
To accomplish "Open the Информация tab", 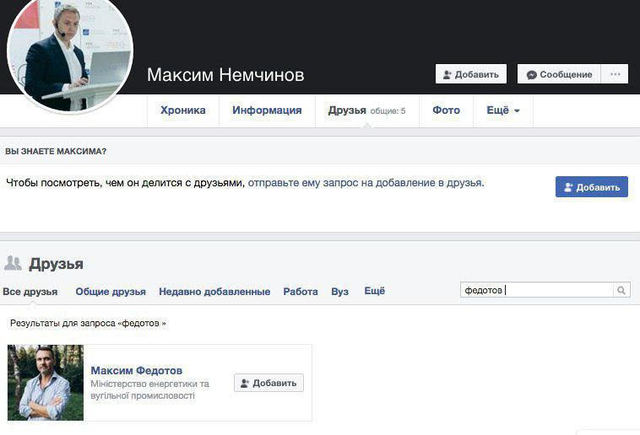I will 267,110.
